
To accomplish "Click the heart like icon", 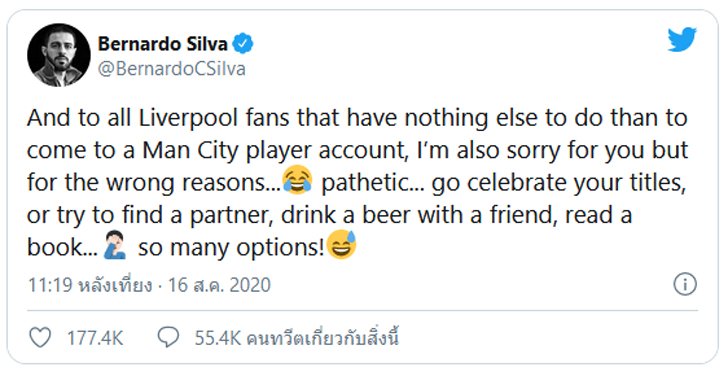I will (x=40, y=337).
